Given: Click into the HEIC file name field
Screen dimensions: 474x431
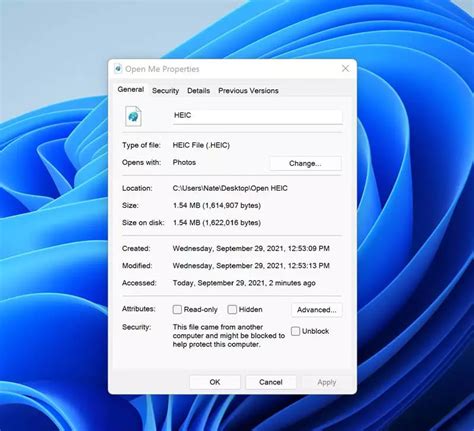Looking at the screenshot, I should click(257, 116).
